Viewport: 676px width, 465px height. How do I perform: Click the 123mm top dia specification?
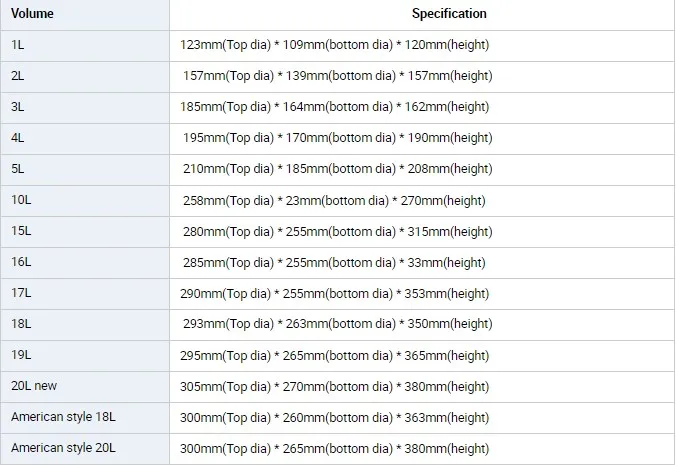point(335,45)
